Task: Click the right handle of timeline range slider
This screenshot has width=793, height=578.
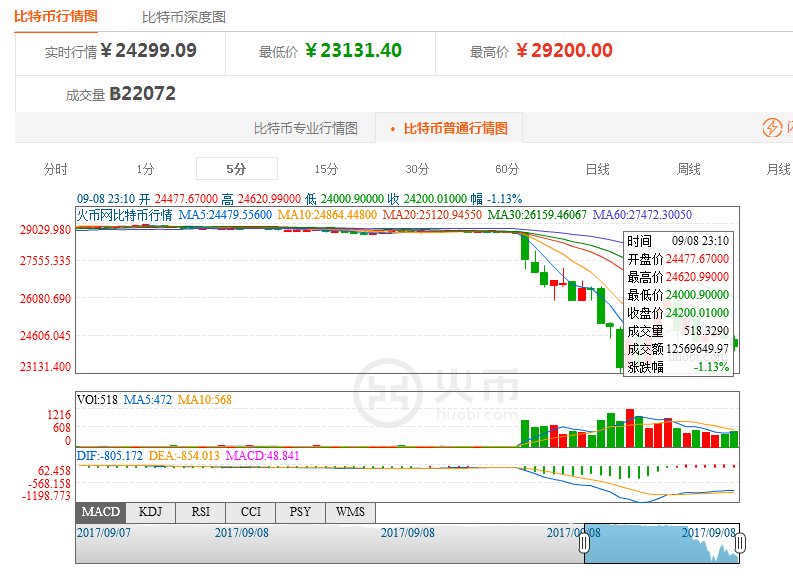Action: pyautogui.click(x=740, y=543)
